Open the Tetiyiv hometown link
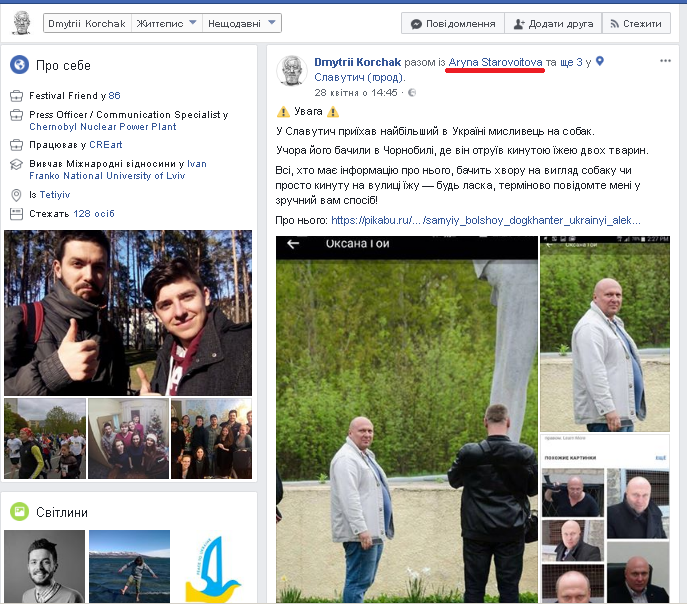 (55, 195)
